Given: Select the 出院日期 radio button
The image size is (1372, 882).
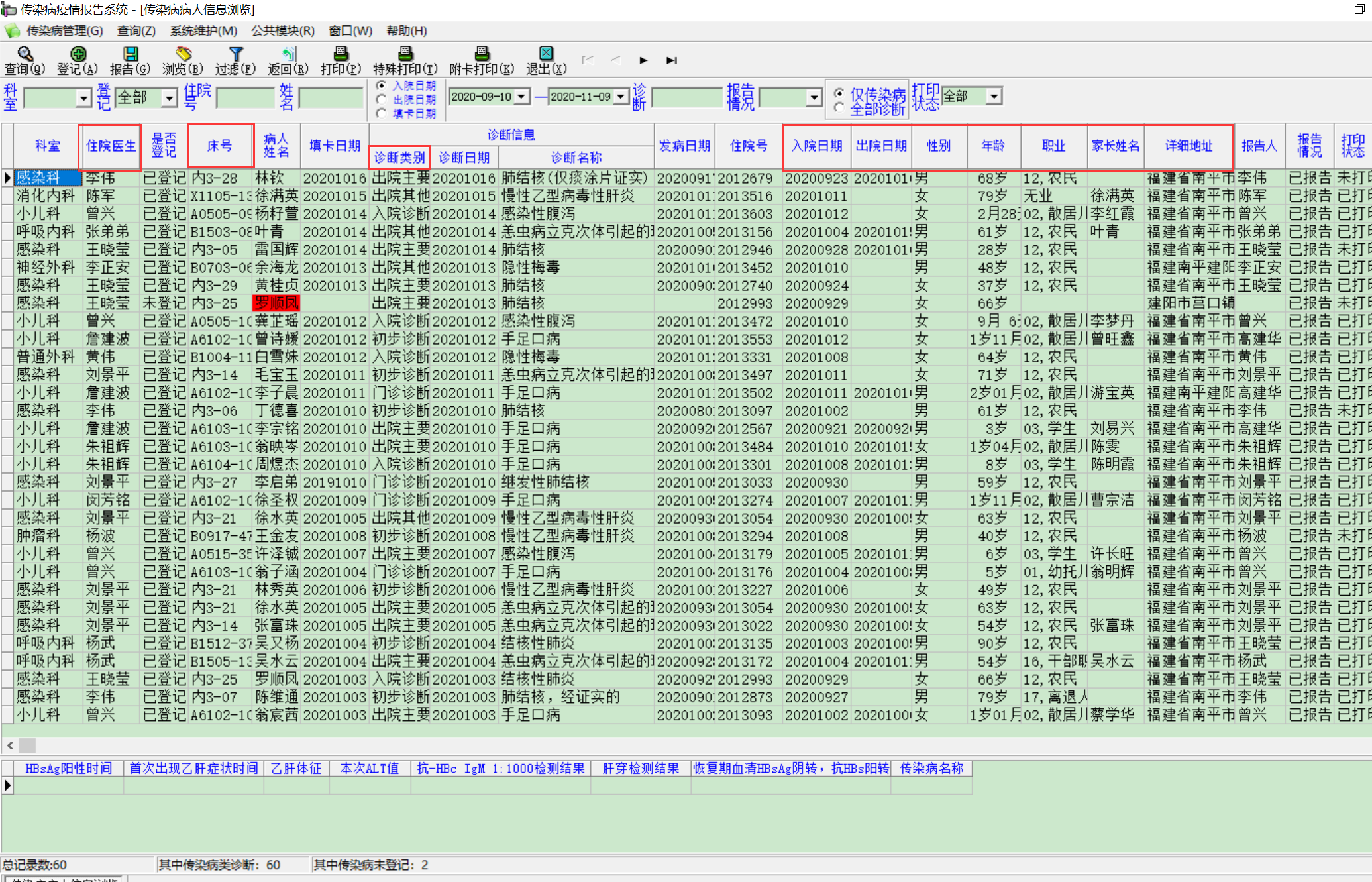Looking at the screenshot, I should [381, 99].
